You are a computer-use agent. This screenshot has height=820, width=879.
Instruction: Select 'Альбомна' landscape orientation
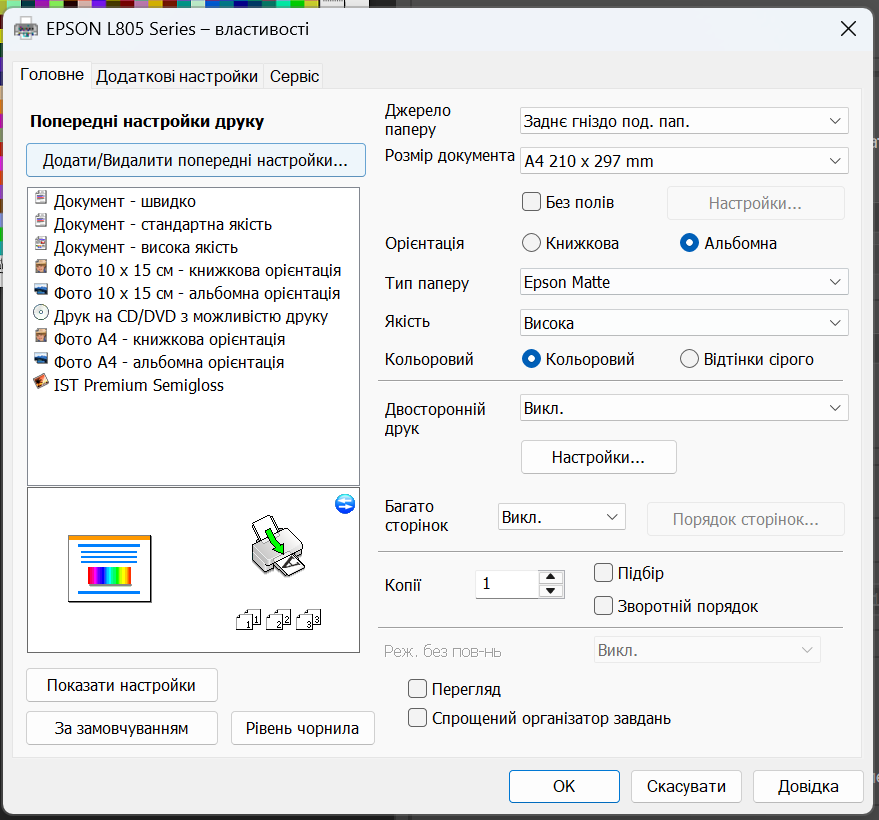689,243
